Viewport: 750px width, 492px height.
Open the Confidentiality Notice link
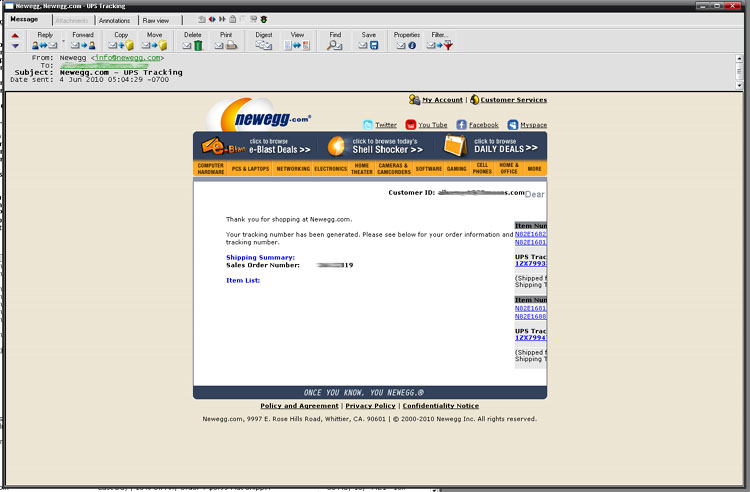pos(441,406)
